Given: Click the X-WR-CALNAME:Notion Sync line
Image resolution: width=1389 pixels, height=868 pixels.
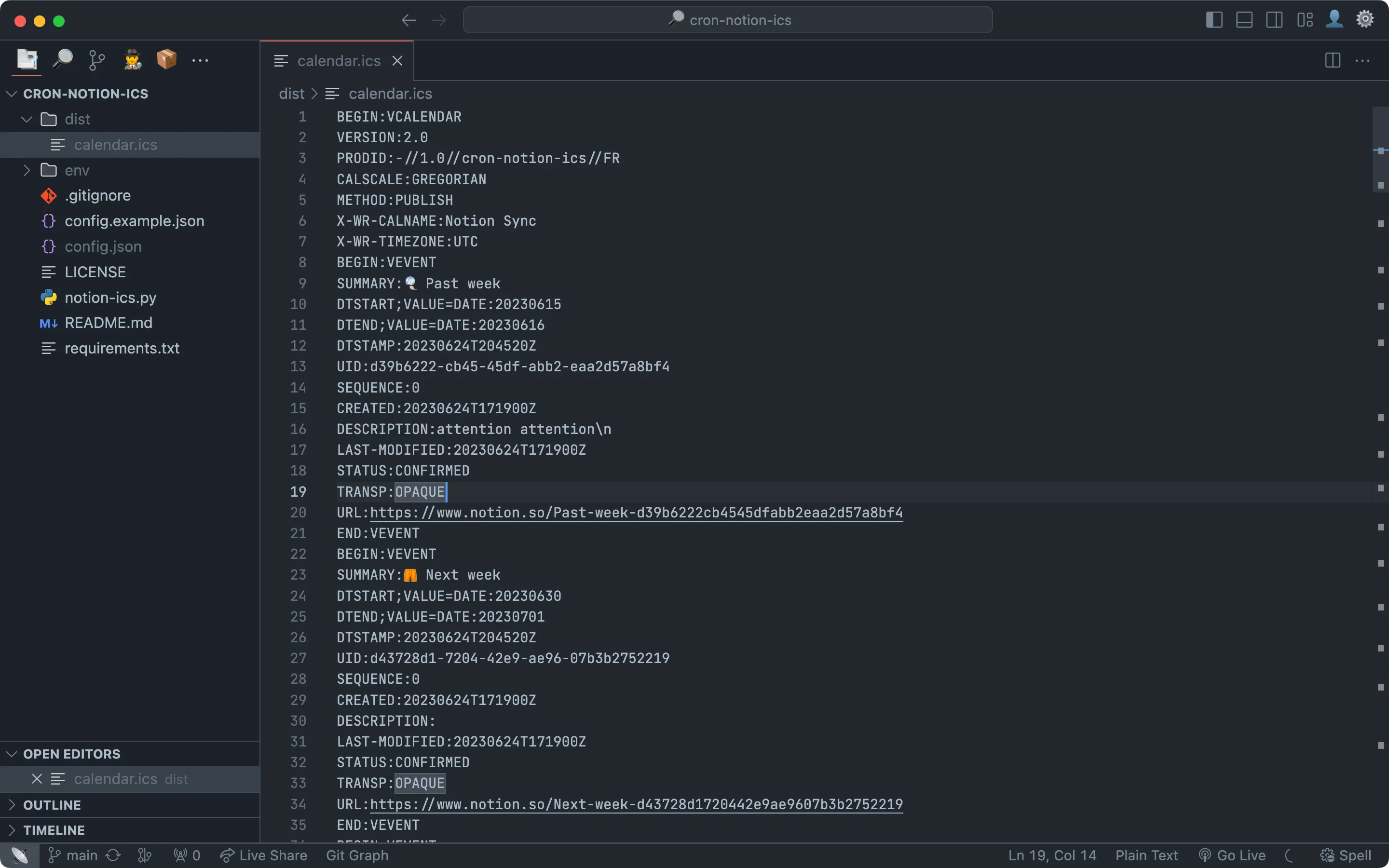Looking at the screenshot, I should [x=436, y=221].
